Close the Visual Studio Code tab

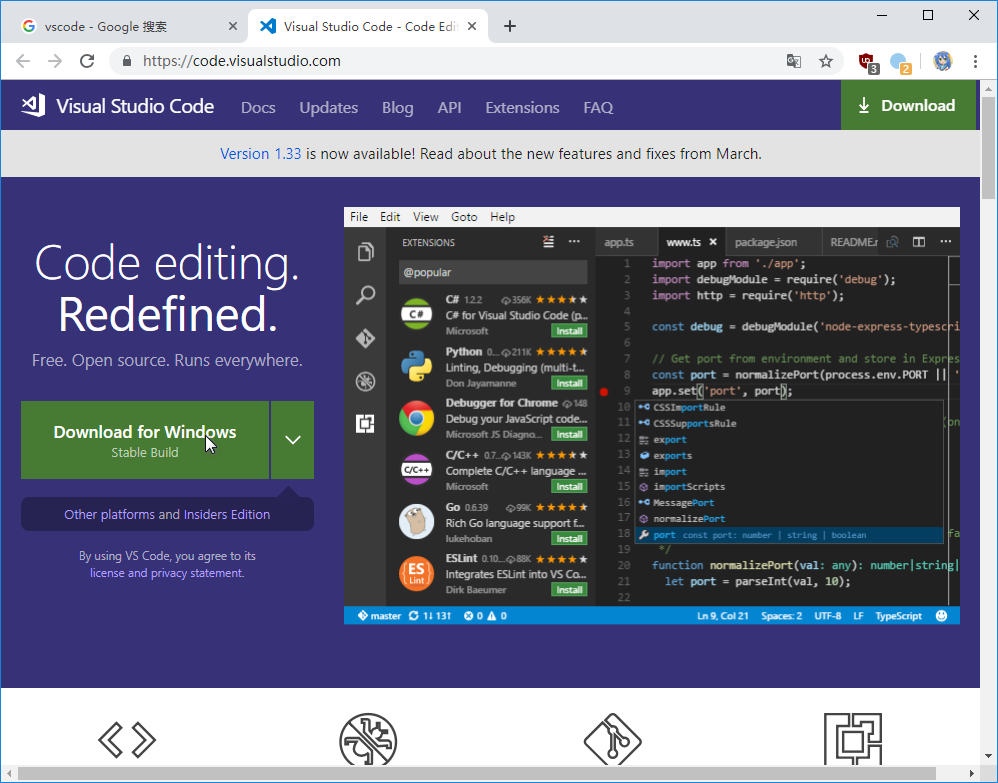point(472,26)
